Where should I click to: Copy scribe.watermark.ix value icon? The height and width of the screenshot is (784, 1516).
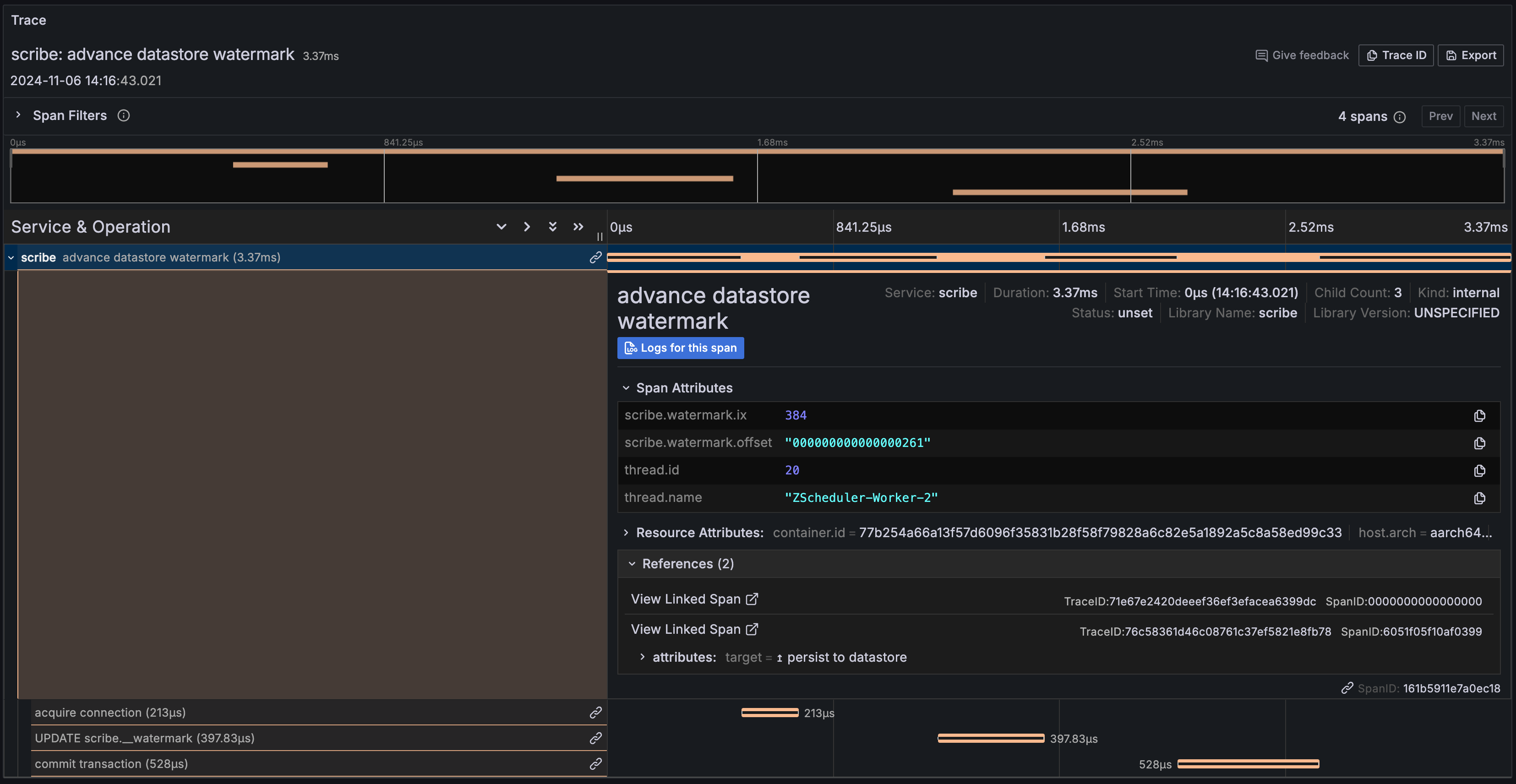click(1479, 415)
